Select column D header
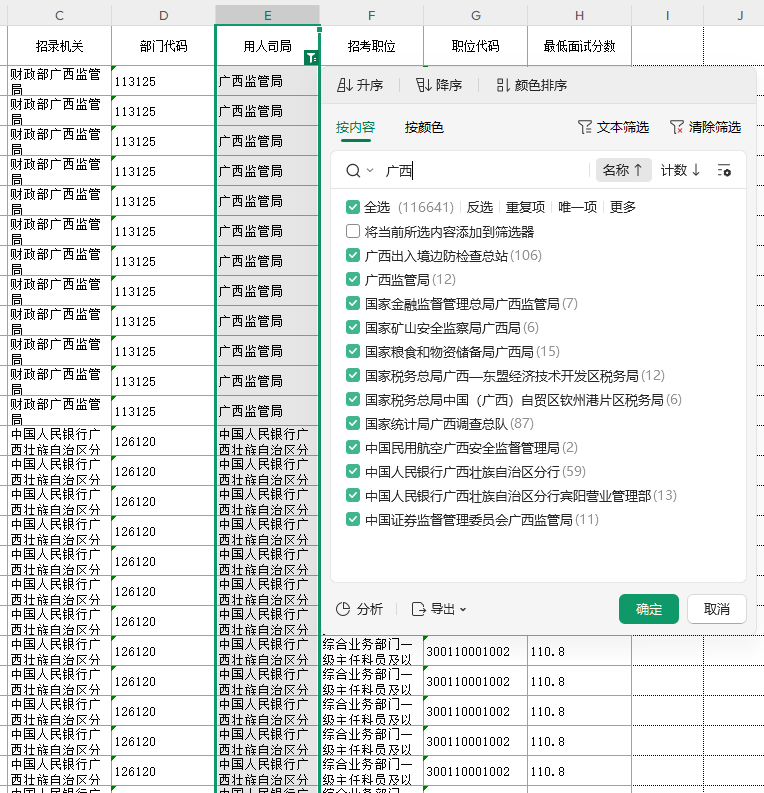 tap(163, 16)
